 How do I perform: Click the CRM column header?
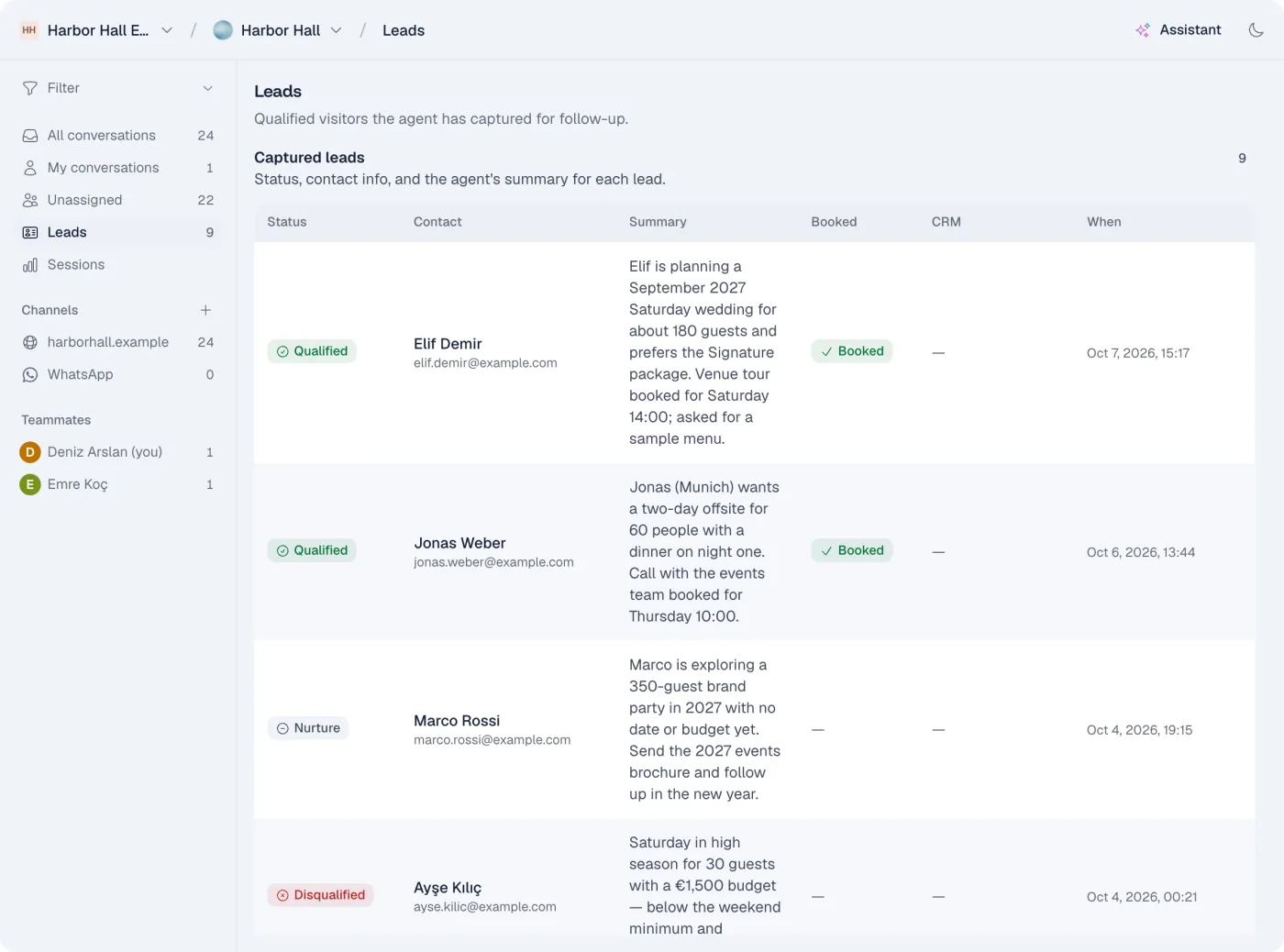[946, 222]
